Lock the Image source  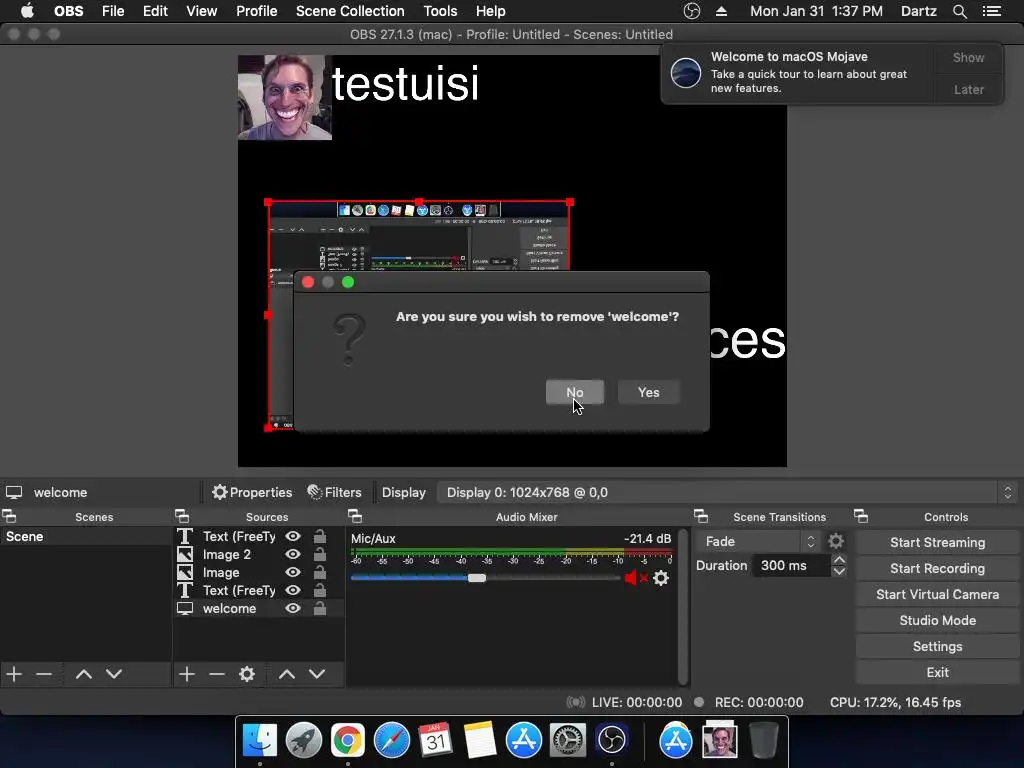click(x=320, y=572)
